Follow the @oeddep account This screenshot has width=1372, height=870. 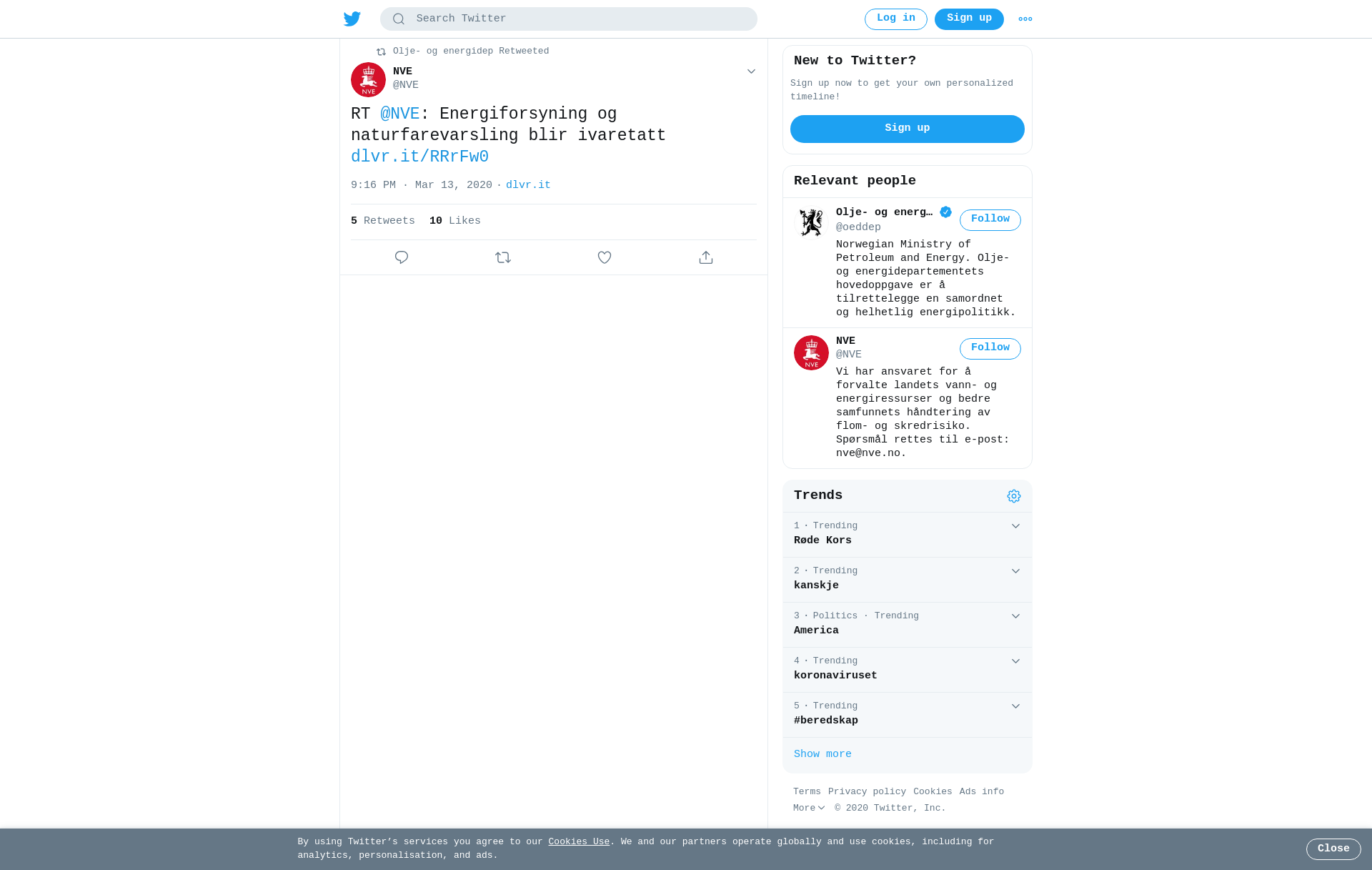pyautogui.click(x=990, y=220)
